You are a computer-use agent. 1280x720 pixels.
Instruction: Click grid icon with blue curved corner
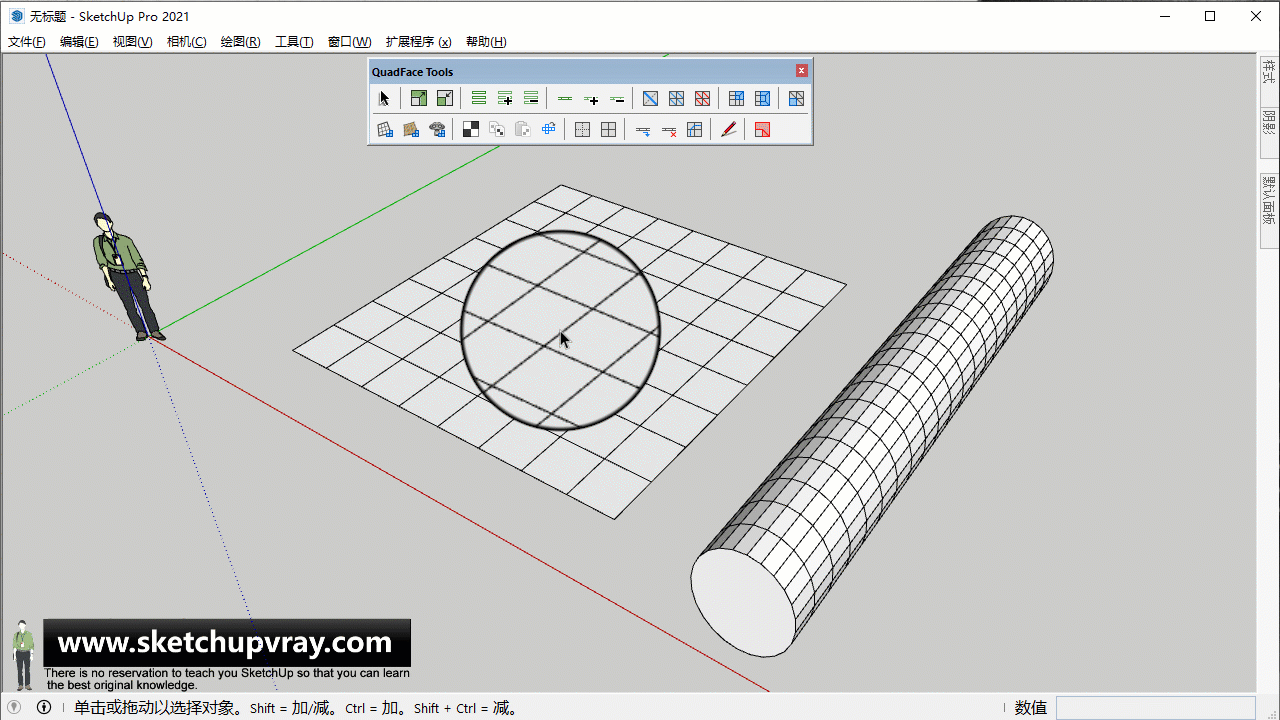click(x=694, y=129)
